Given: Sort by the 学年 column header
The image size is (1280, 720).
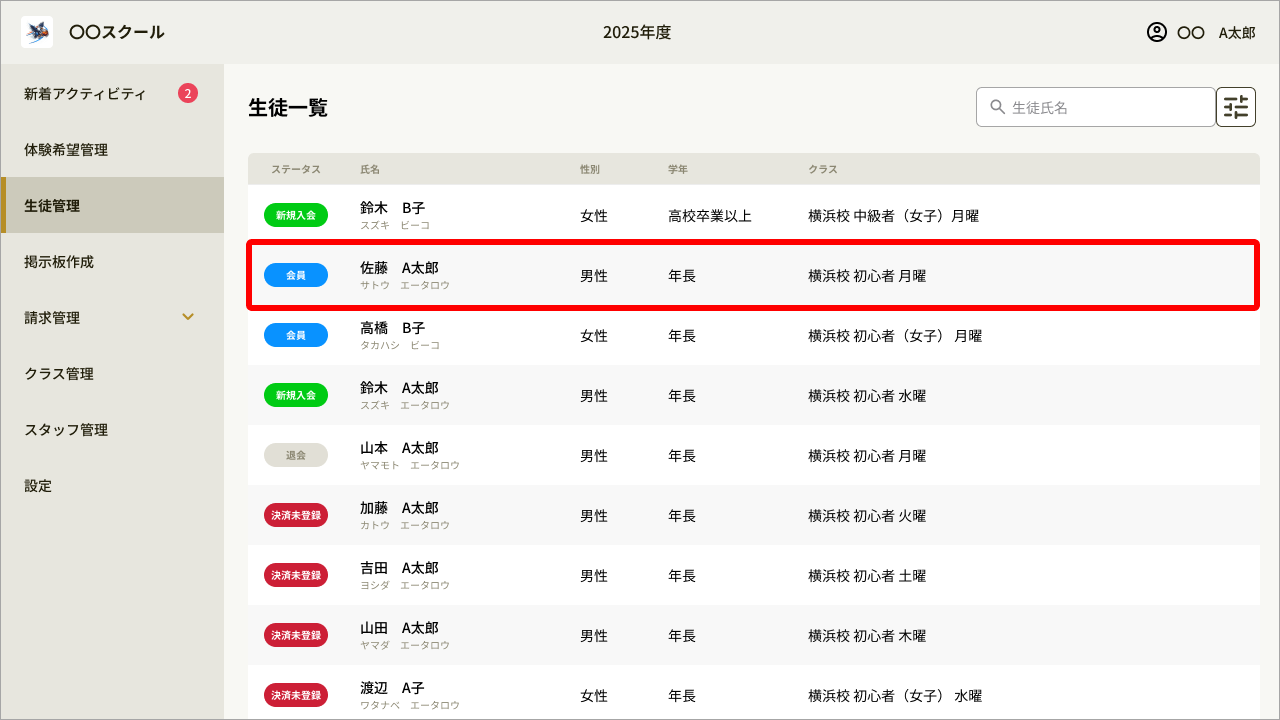Looking at the screenshot, I should 678,169.
